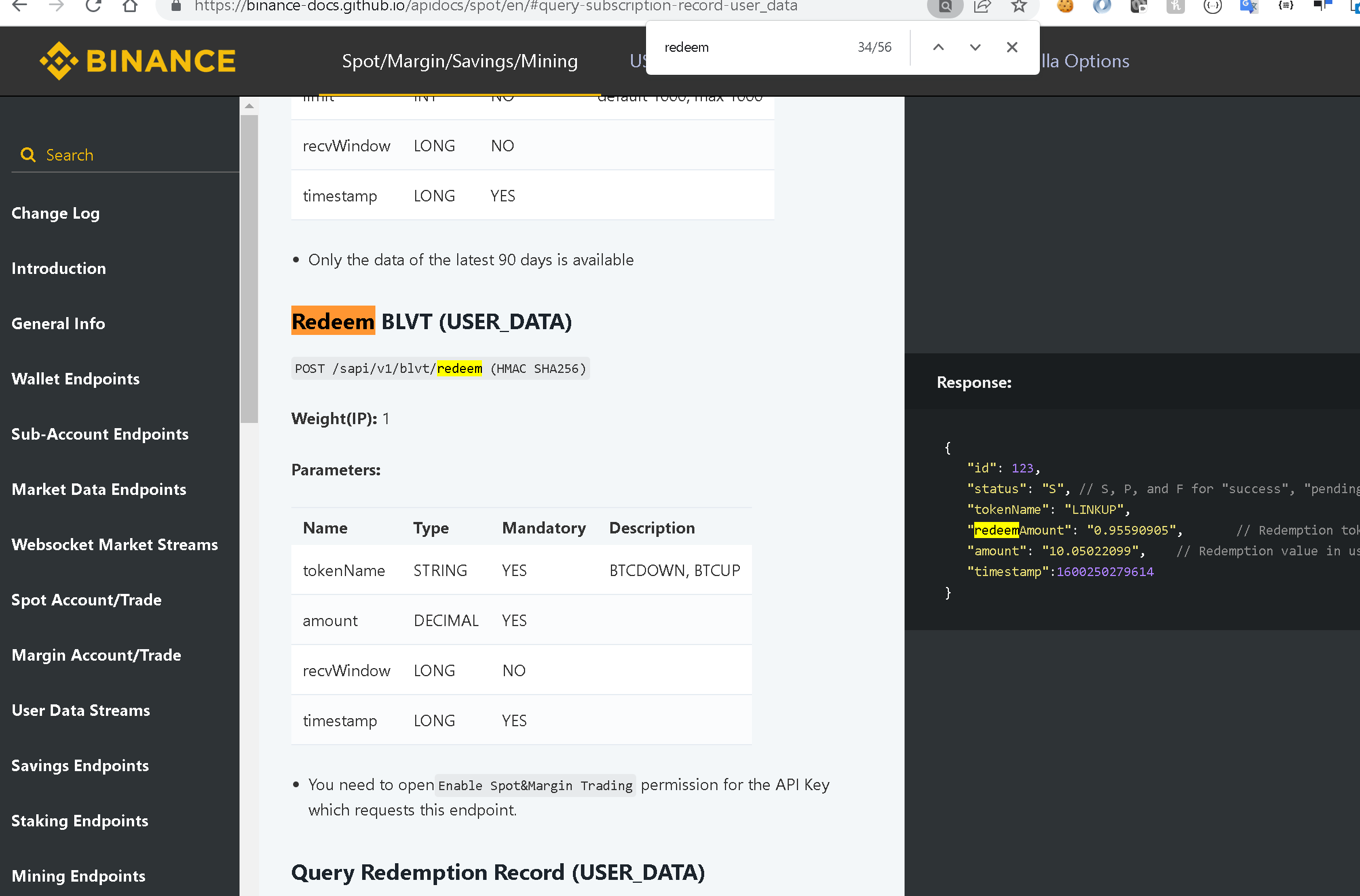The height and width of the screenshot is (896, 1360).
Task: Jump to previous match with the up chevron
Action: click(x=938, y=47)
